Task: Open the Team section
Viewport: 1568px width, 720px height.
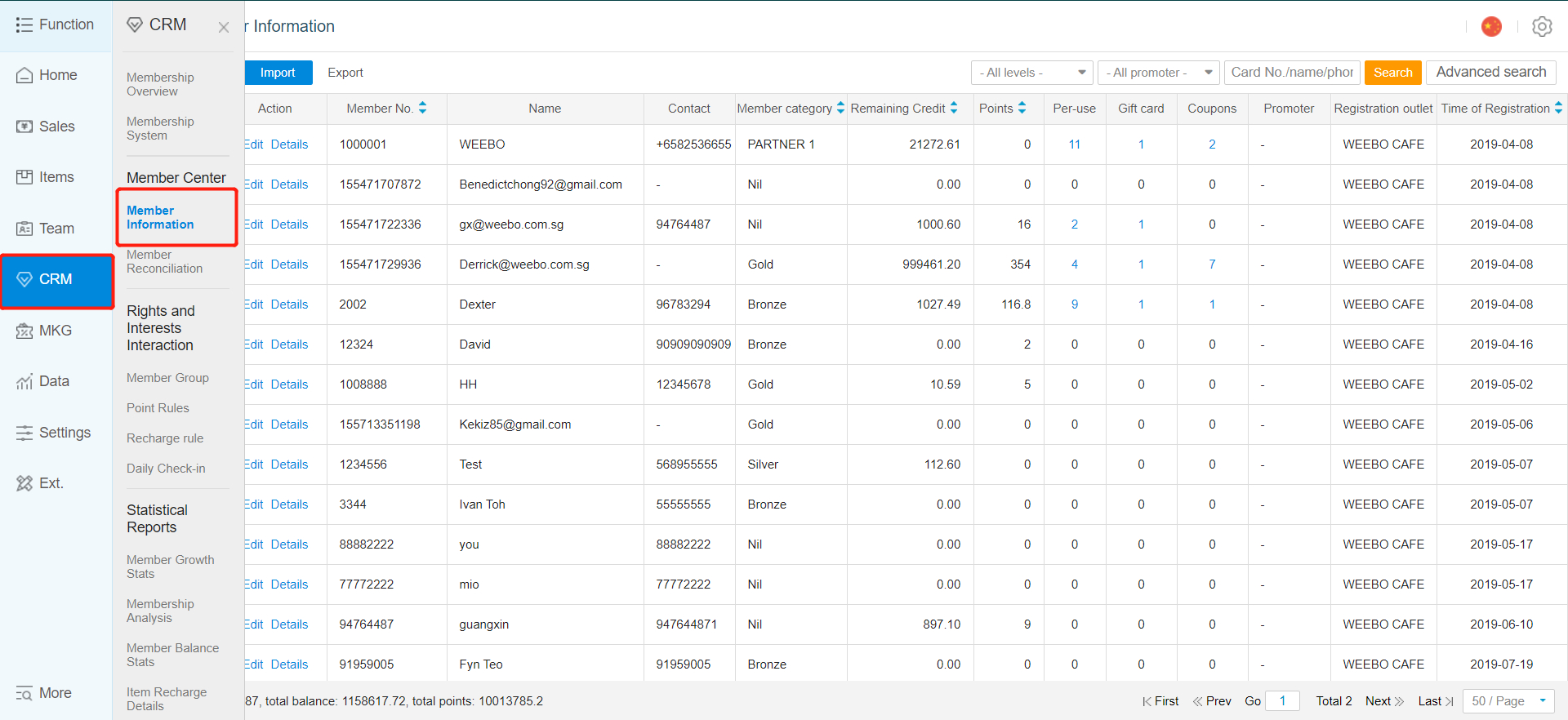Action: 56,229
